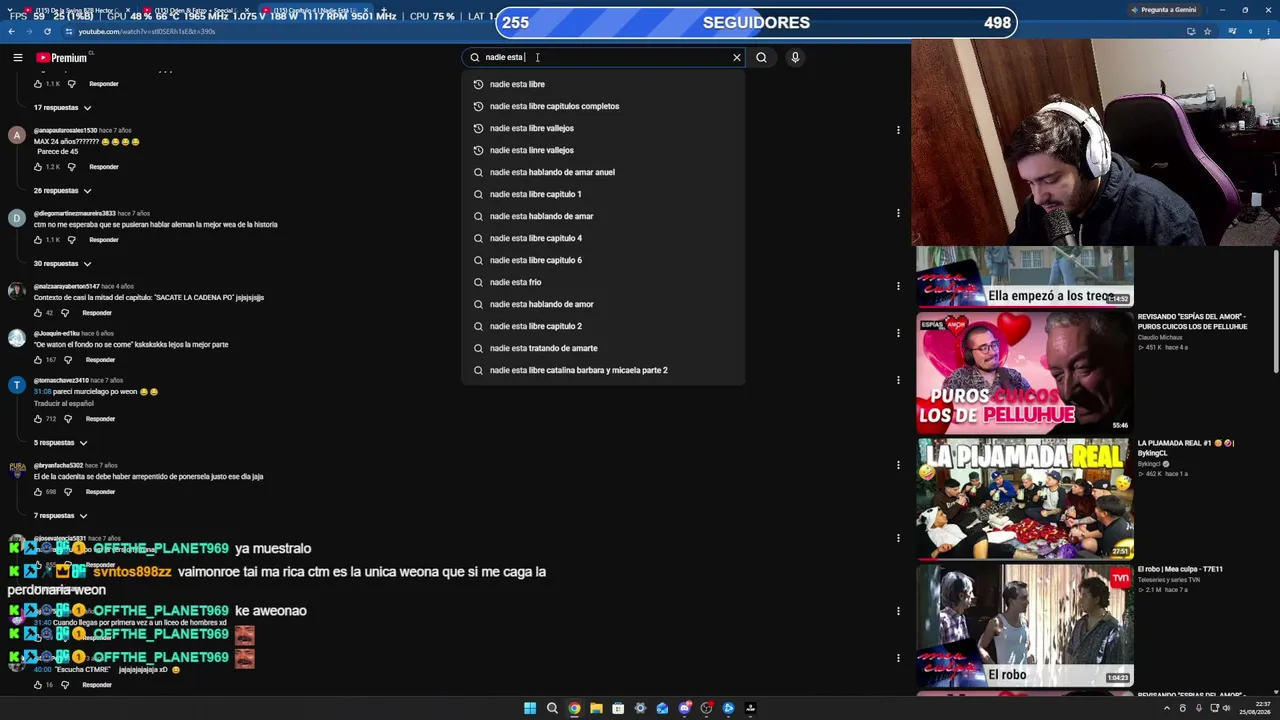
Task: Choose suggestion 'nadie esta libre capitulo 1'
Action: pos(603,194)
